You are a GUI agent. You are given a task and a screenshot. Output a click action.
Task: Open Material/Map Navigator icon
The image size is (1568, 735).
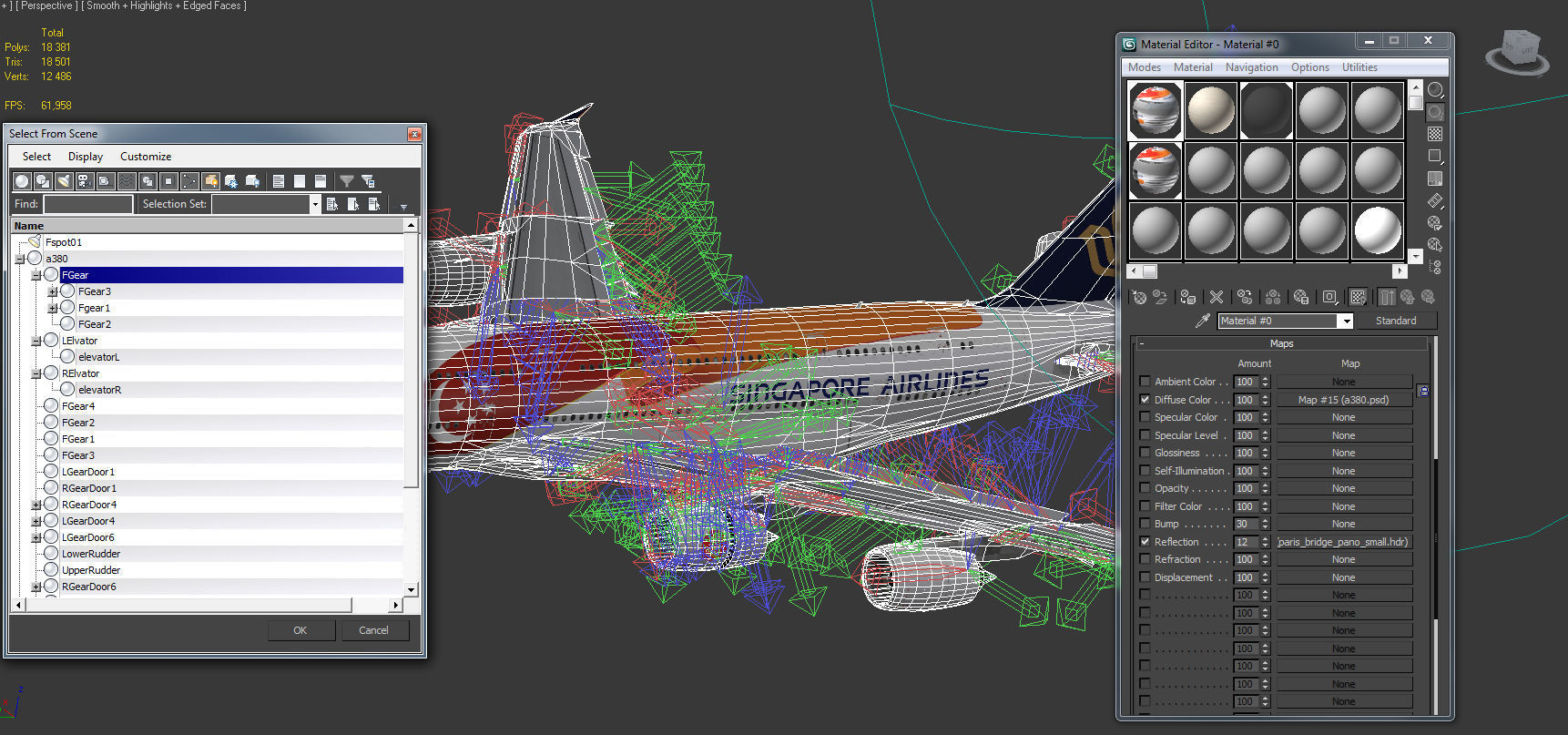coord(1435,267)
